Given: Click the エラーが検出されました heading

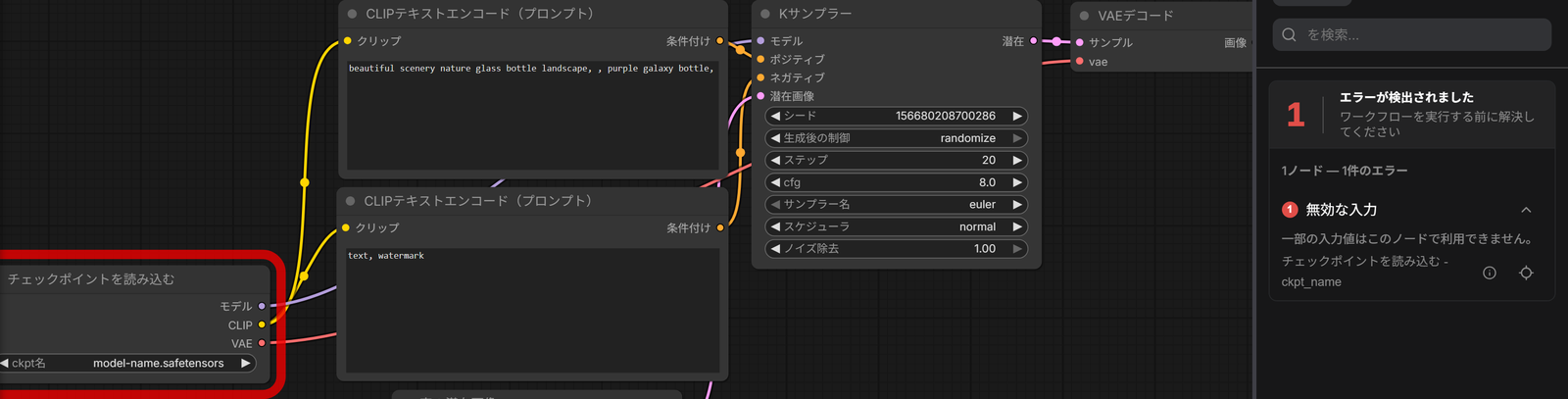Looking at the screenshot, I should [x=1406, y=97].
